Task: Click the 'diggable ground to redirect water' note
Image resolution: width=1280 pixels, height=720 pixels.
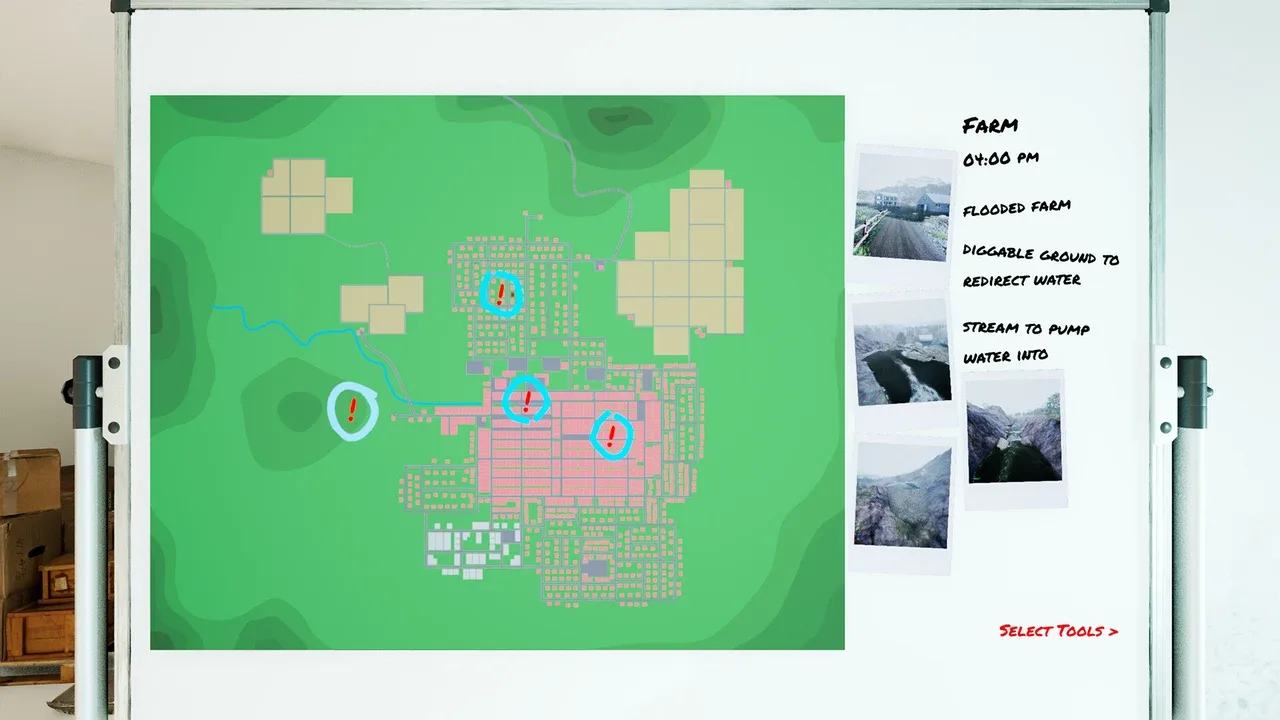Action: (1040, 268)
